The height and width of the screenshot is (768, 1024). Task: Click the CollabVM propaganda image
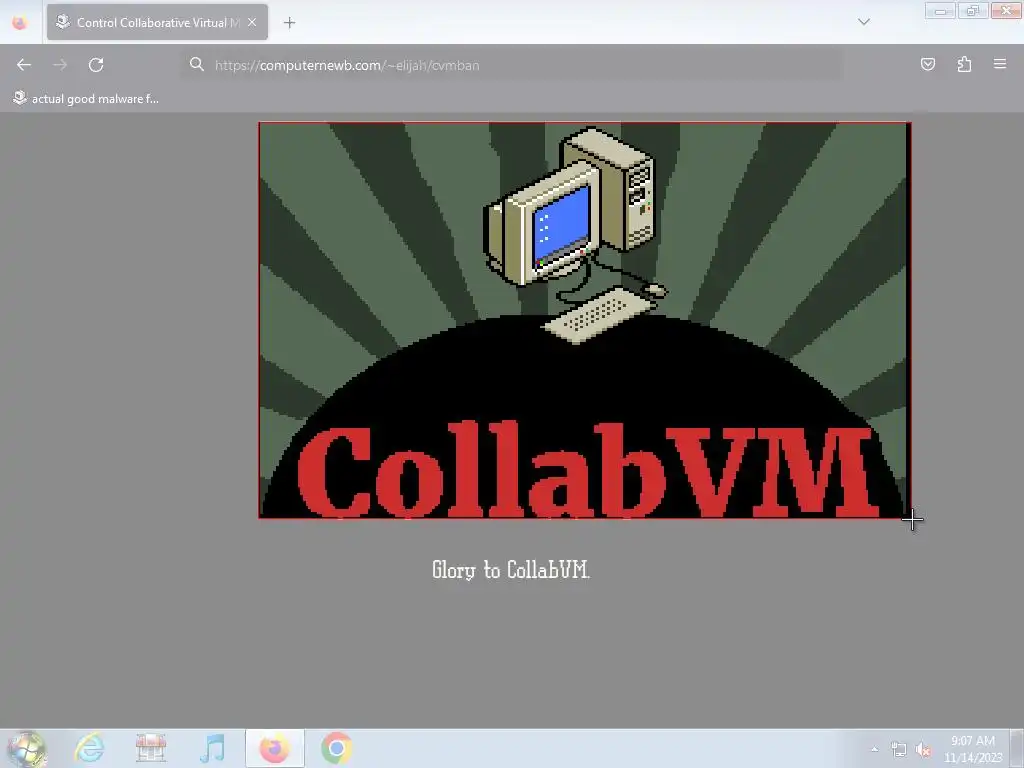pos(584,320)
